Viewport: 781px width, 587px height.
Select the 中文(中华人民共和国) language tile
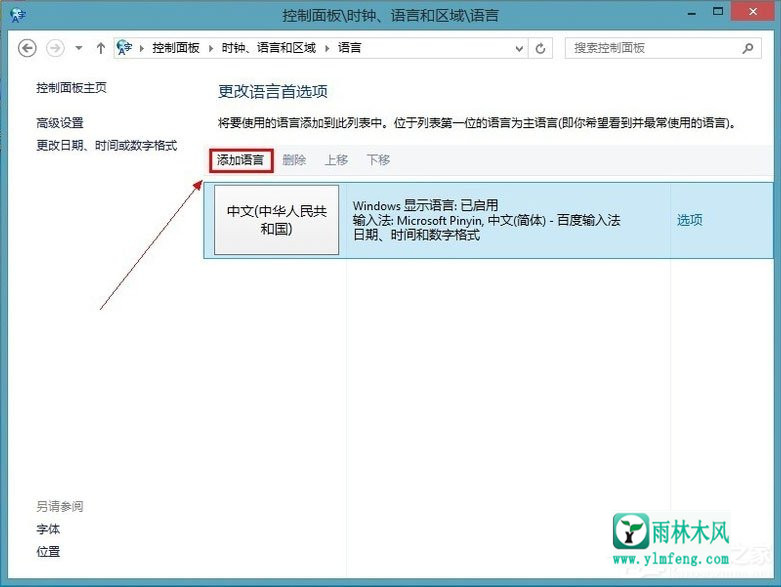(x=276, y=220)
